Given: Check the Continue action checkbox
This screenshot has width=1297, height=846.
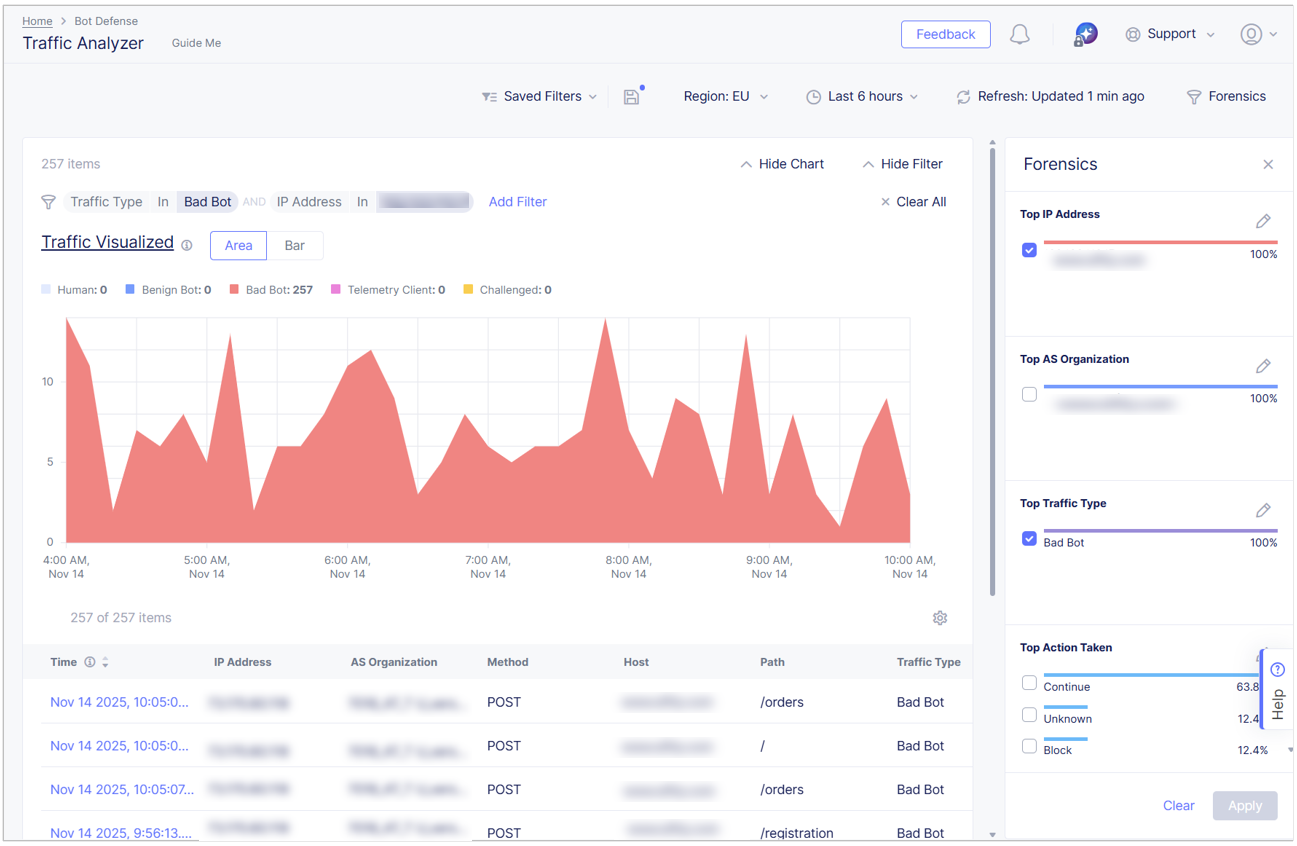Looking at the screenshot, I should pos(1029,683).
